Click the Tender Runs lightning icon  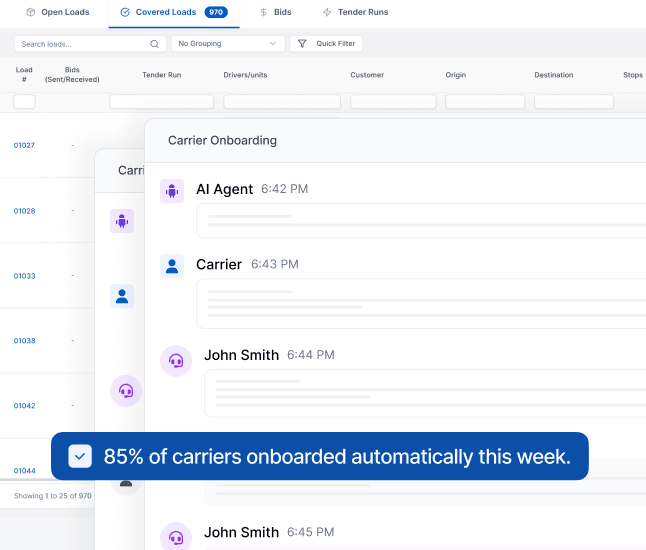tap(327, 12)
